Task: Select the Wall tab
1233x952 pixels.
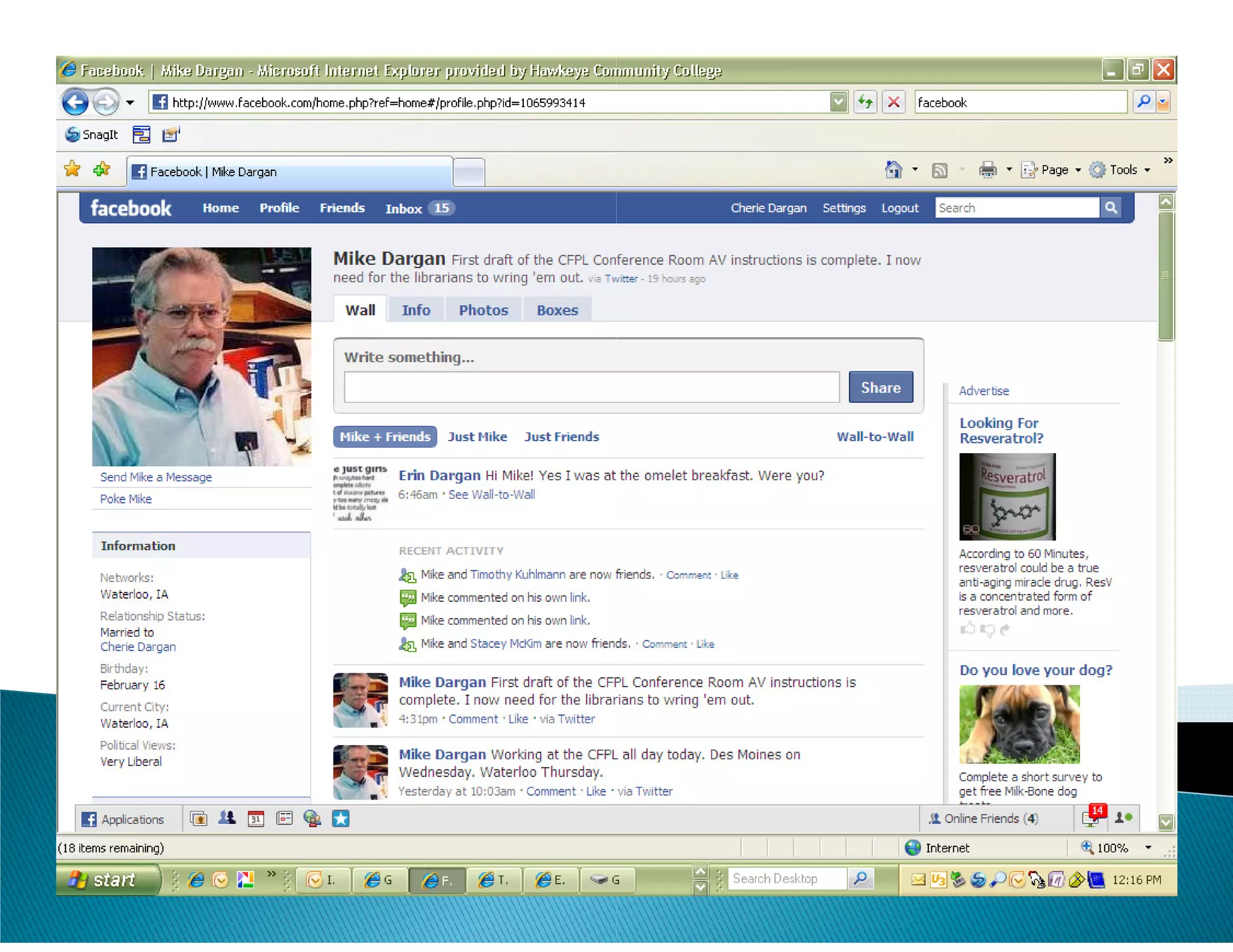Action: pyautogui.click(x=360, y=310)
